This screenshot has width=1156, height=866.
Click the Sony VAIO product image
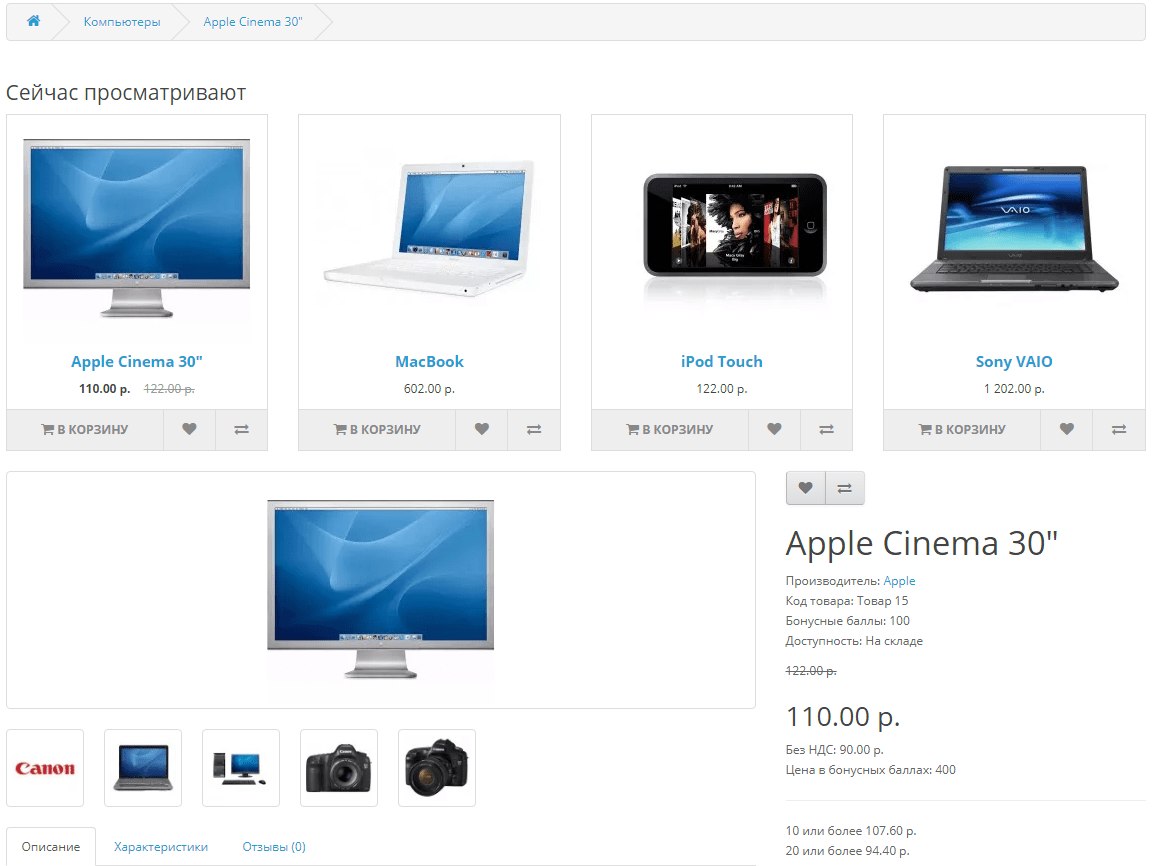click(1014, 228)
